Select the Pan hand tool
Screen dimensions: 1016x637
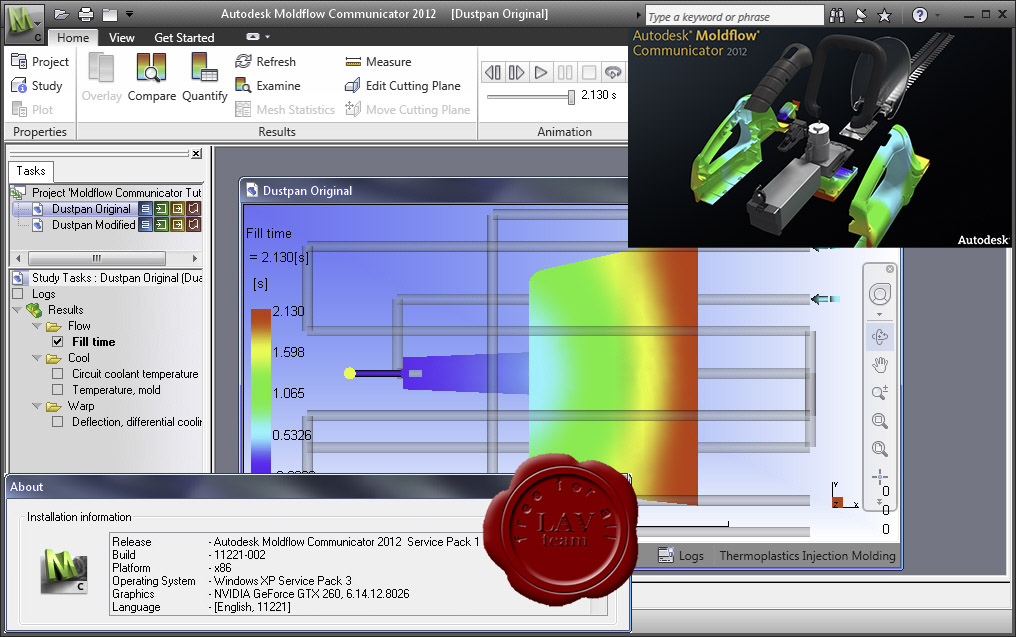[880, 365]
